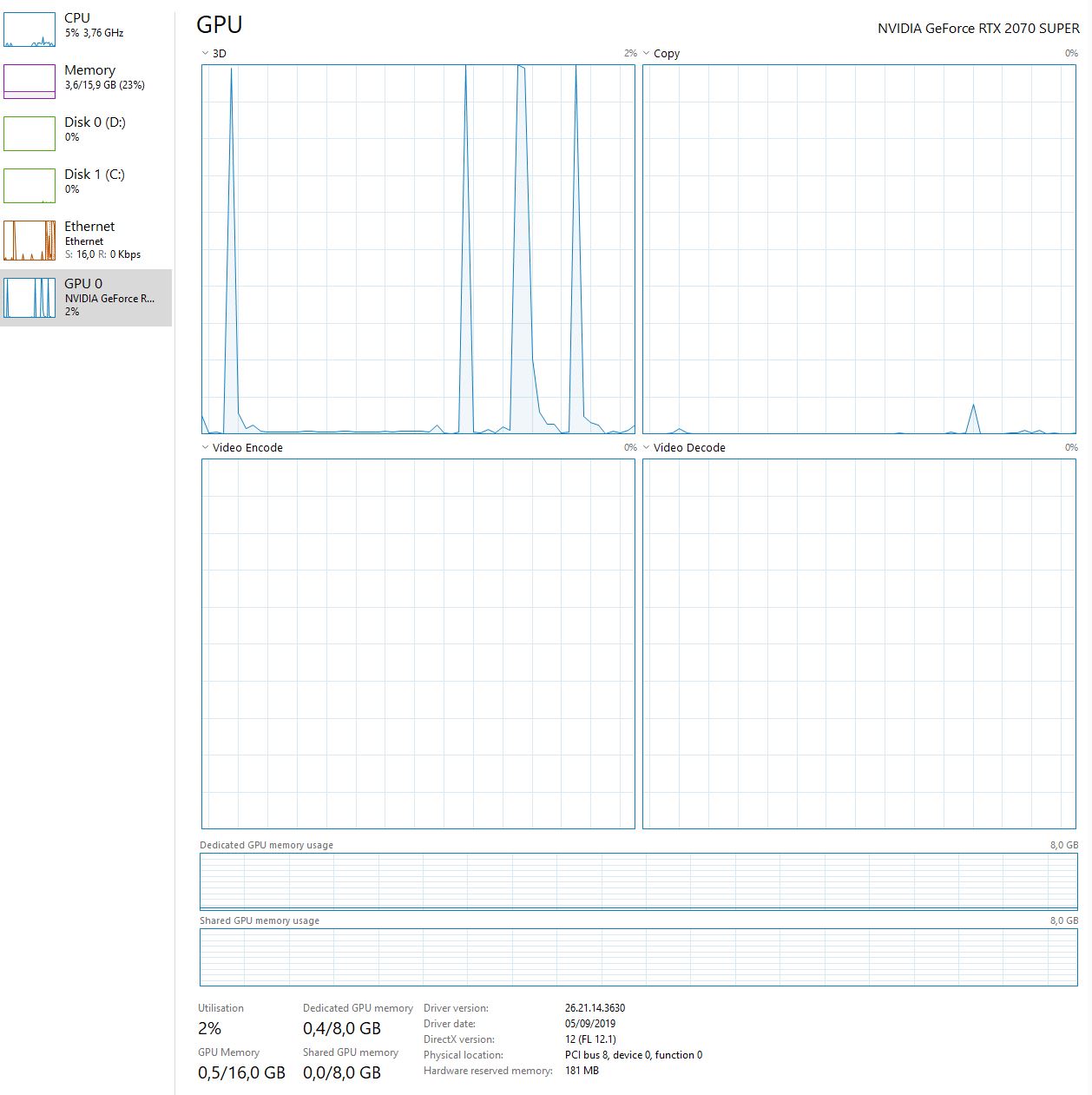Open the Copy engine selector chevron

646,53
